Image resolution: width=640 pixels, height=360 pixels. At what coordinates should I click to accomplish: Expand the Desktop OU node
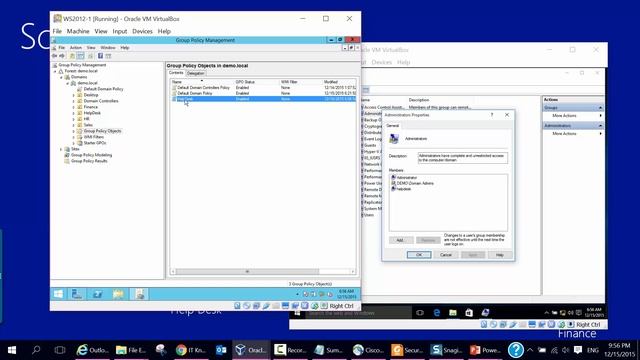[73, 95]
